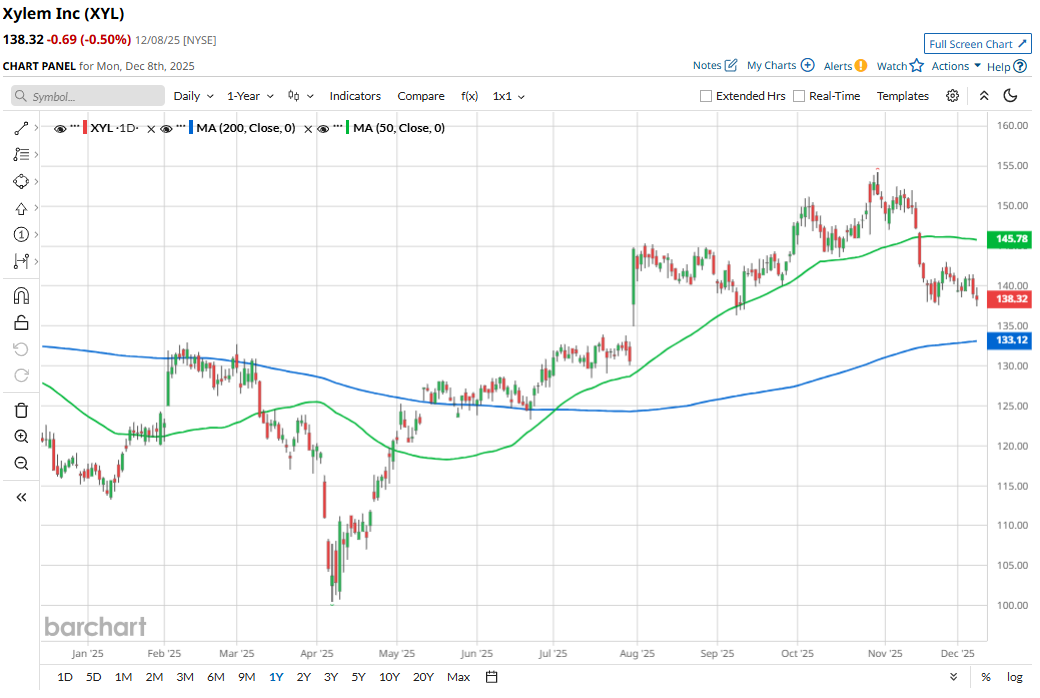
Task: Open the Templates menu
Action: coord(903,96)
